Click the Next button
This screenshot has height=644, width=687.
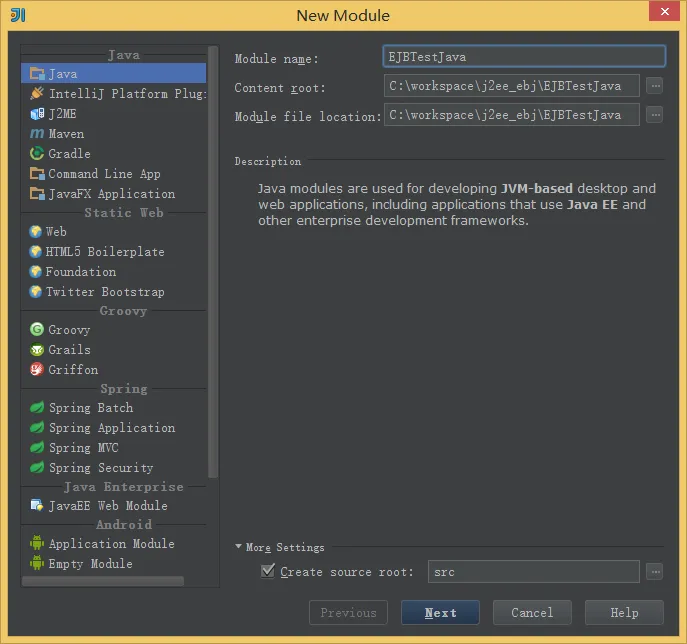[440, 612]
